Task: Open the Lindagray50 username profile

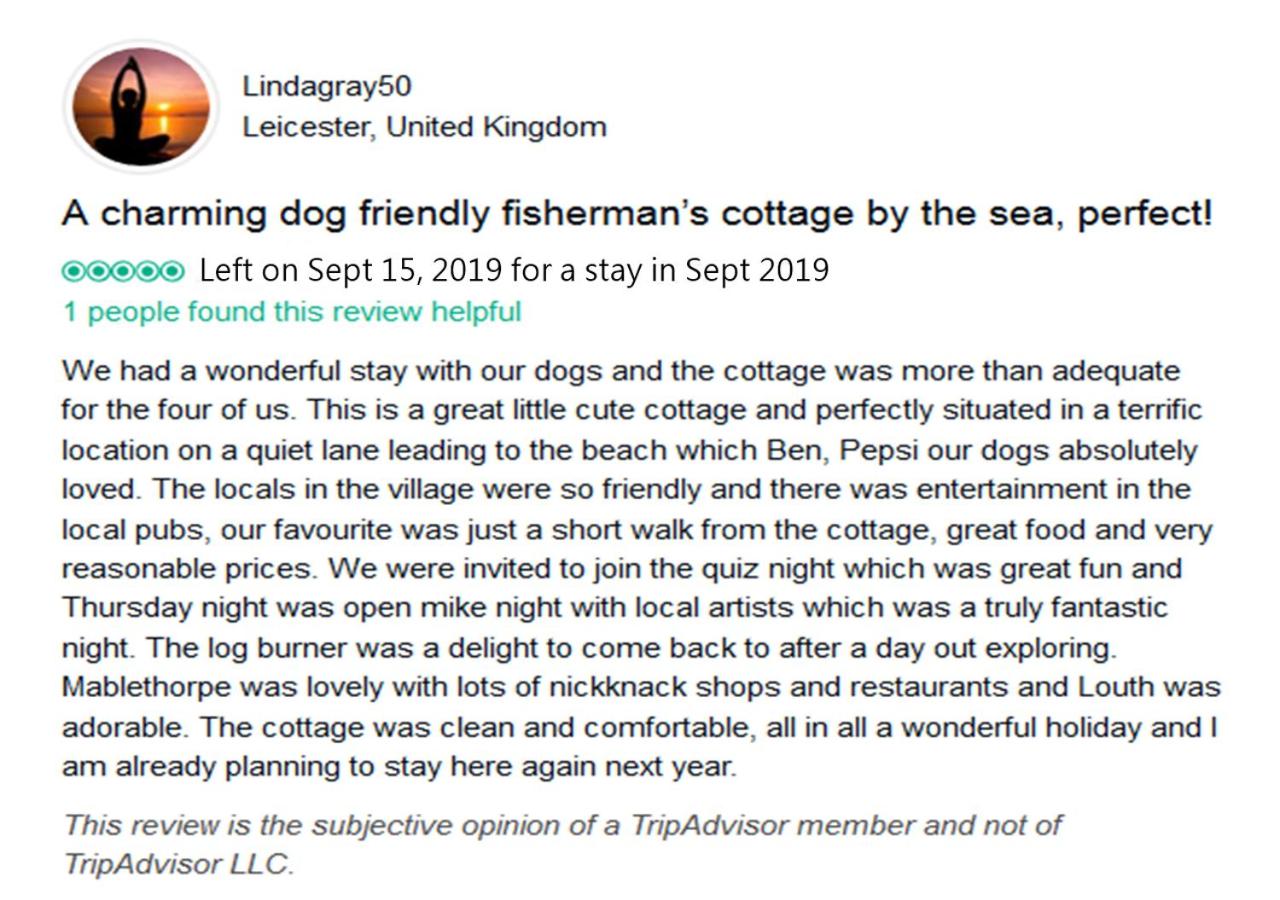Action: coord(326,86)
